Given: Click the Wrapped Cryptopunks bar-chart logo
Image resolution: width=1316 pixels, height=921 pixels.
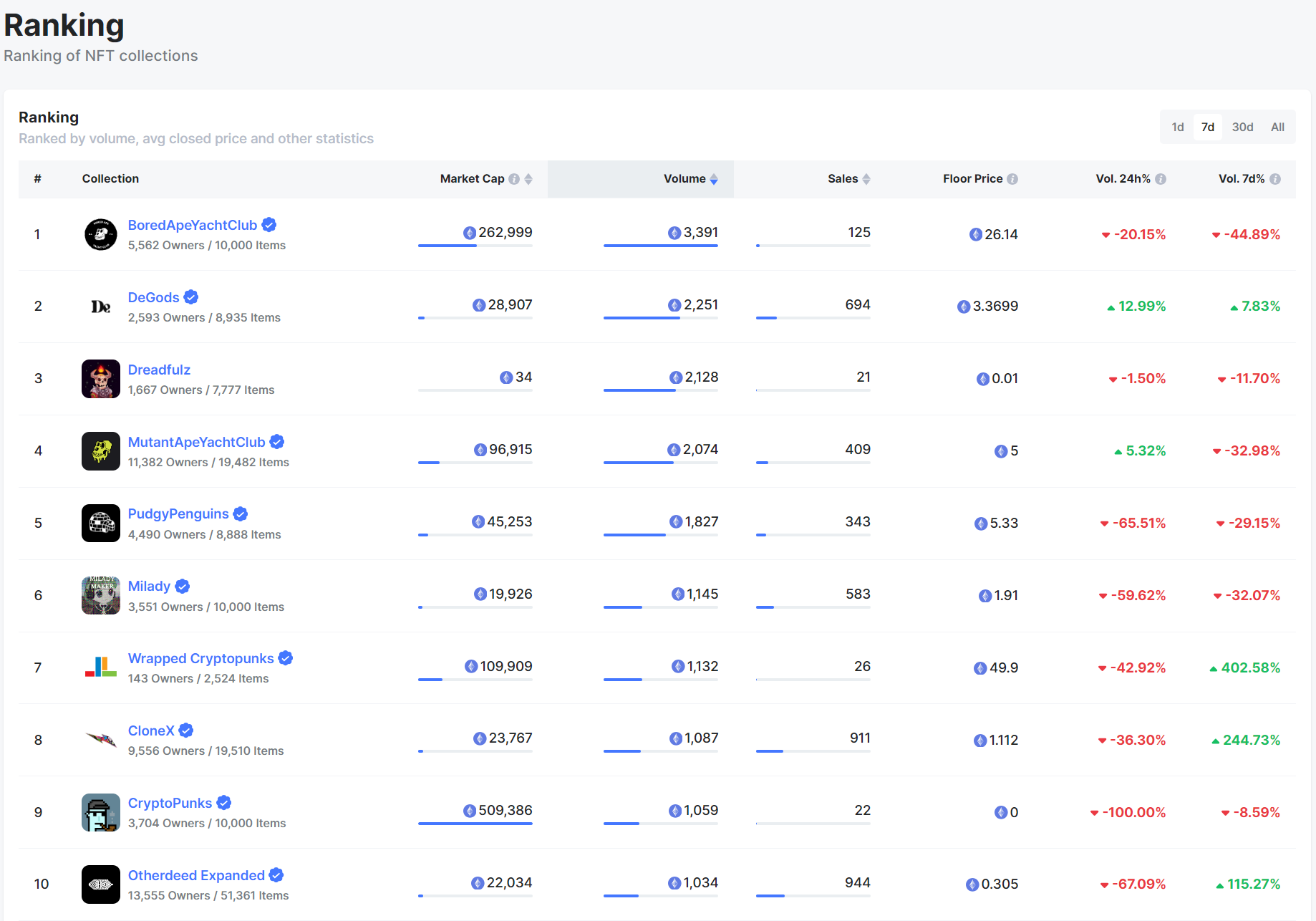Looking at the screenshot, I should (x=100, y=667).
